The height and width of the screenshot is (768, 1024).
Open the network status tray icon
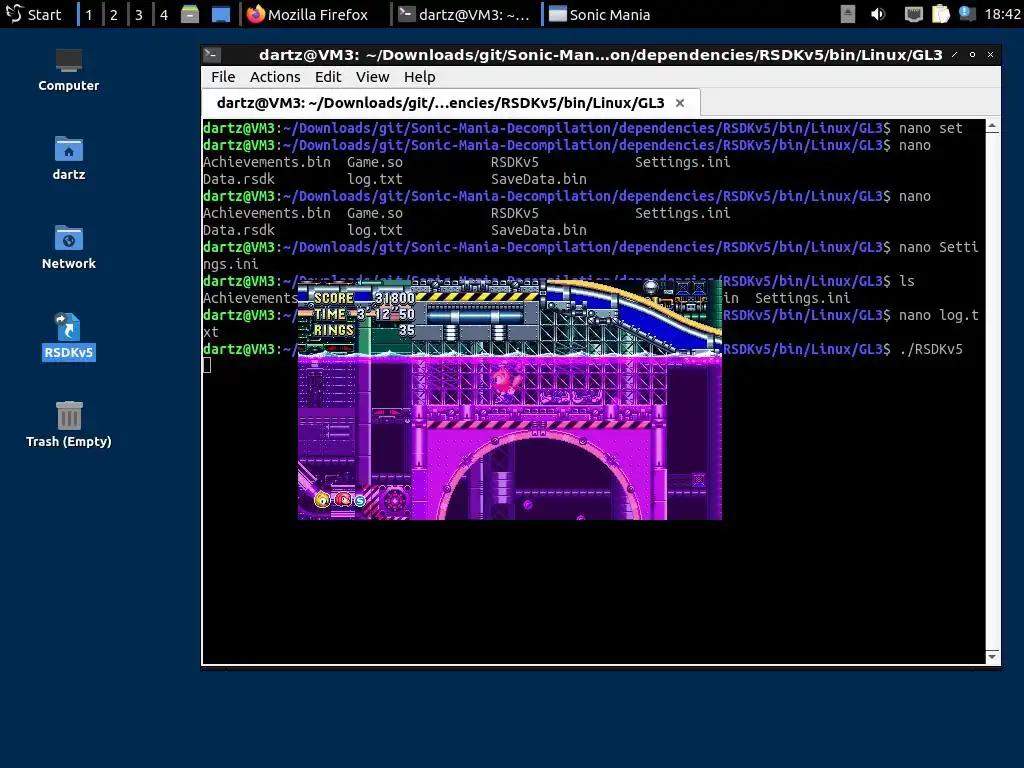pos(913,14)
